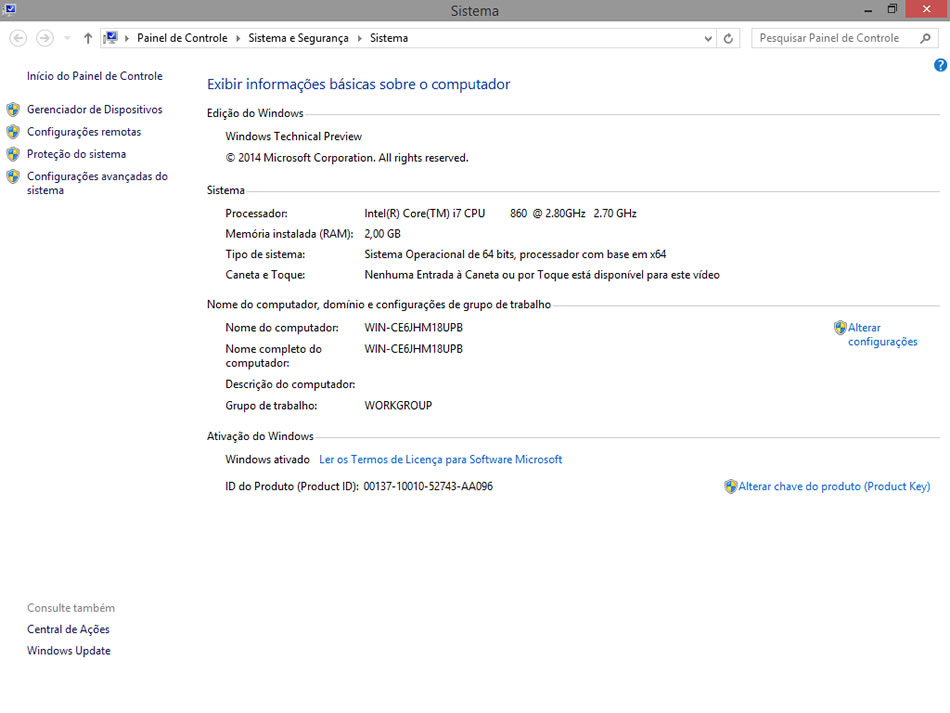
Task: Select the 2014 Microsoft Corporation copyright text
Action: pos(347,158)
